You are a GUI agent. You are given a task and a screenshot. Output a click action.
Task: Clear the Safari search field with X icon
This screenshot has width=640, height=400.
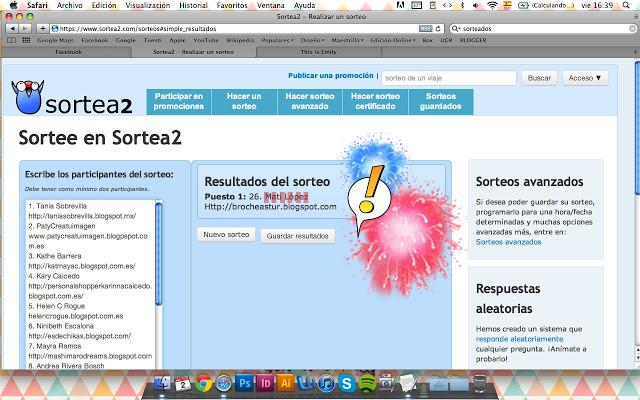pos(632,29)
